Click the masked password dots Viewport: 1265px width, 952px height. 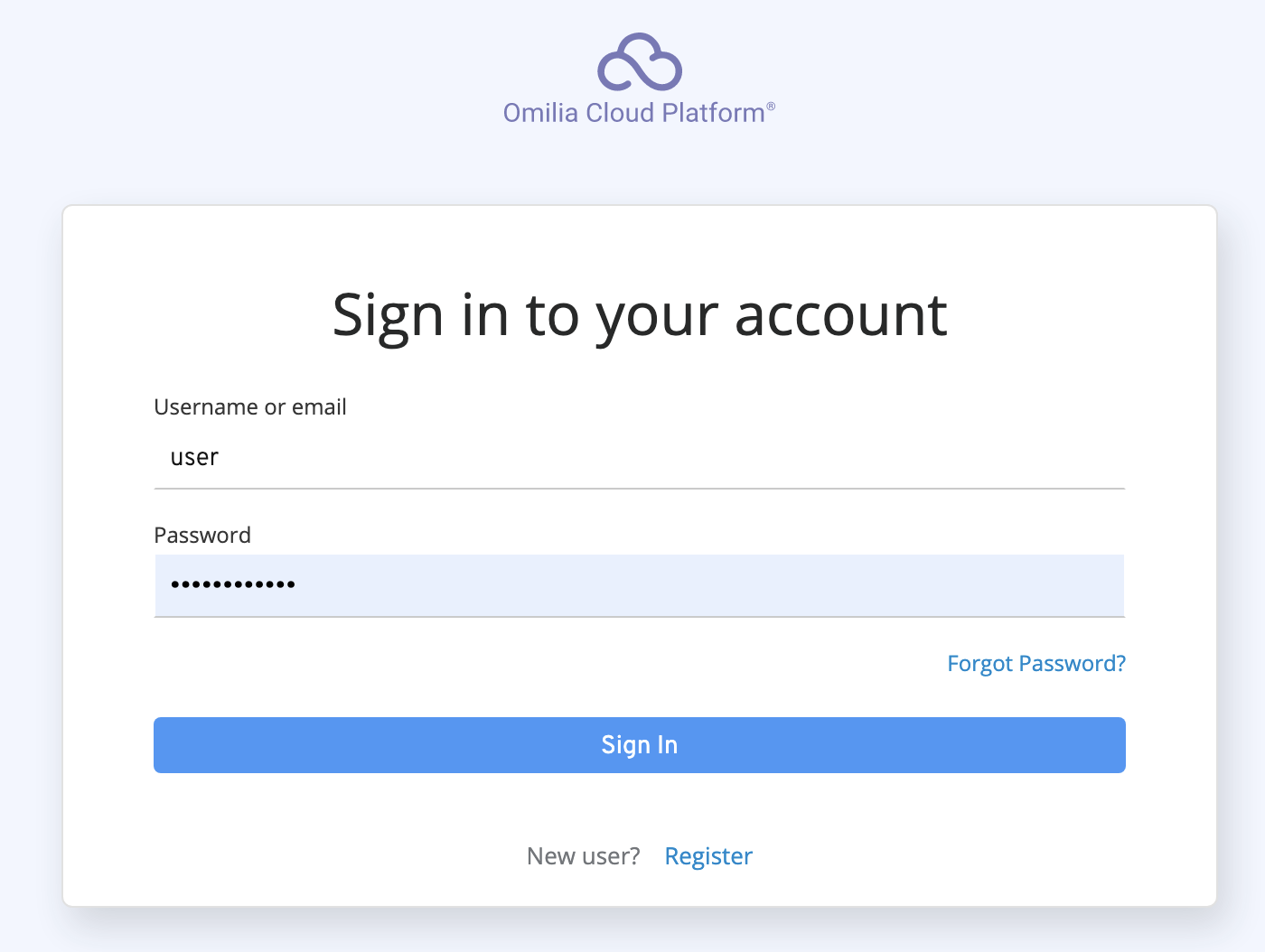(x=233, y=585)
